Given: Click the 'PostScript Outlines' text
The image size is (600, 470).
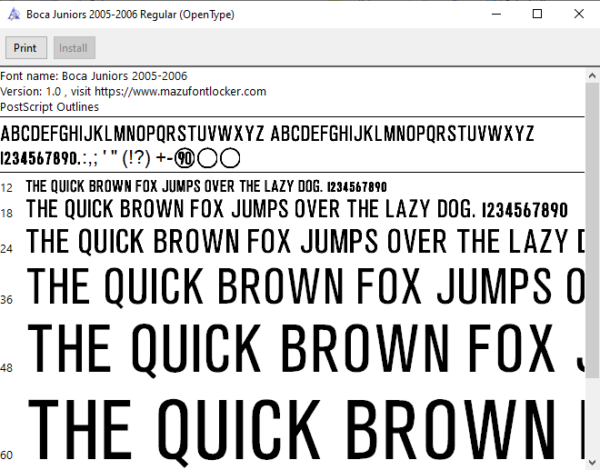Looking at the screenshot, I should point(49,107).
